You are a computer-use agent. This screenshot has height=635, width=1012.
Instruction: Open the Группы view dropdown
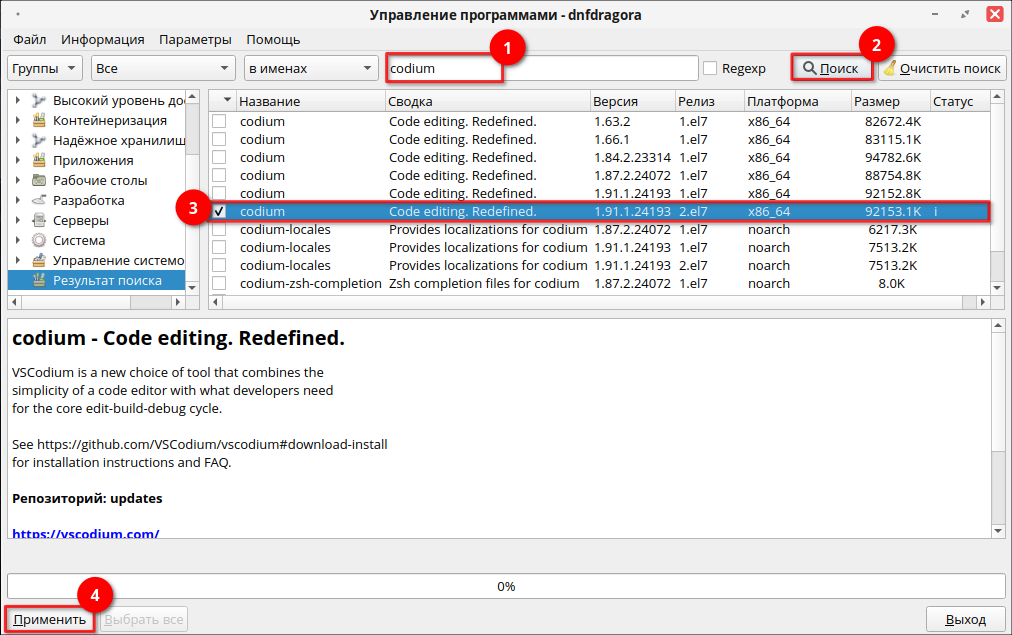[45, 69]
